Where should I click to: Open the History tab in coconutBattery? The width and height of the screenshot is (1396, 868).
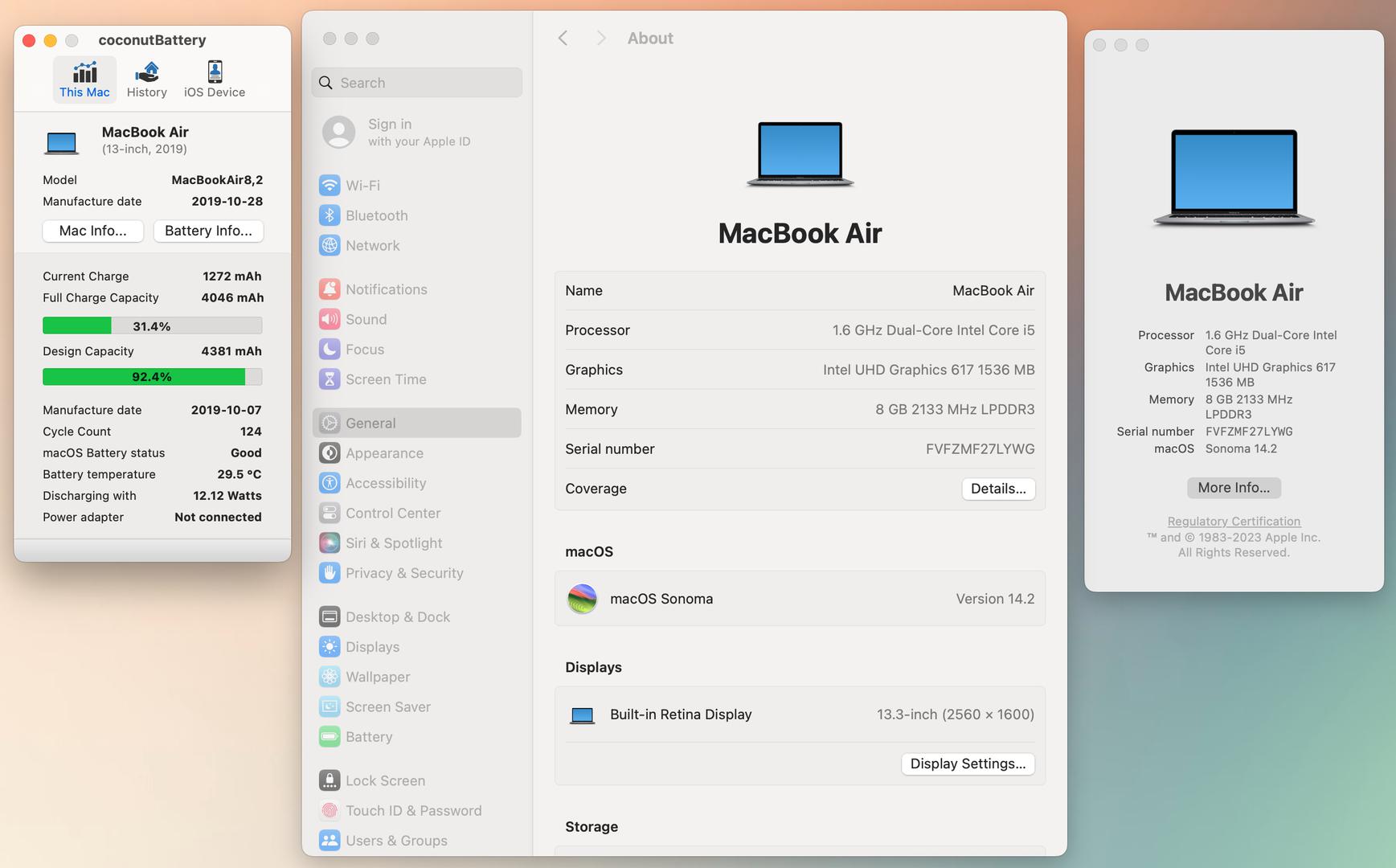[x=146, y=80]
